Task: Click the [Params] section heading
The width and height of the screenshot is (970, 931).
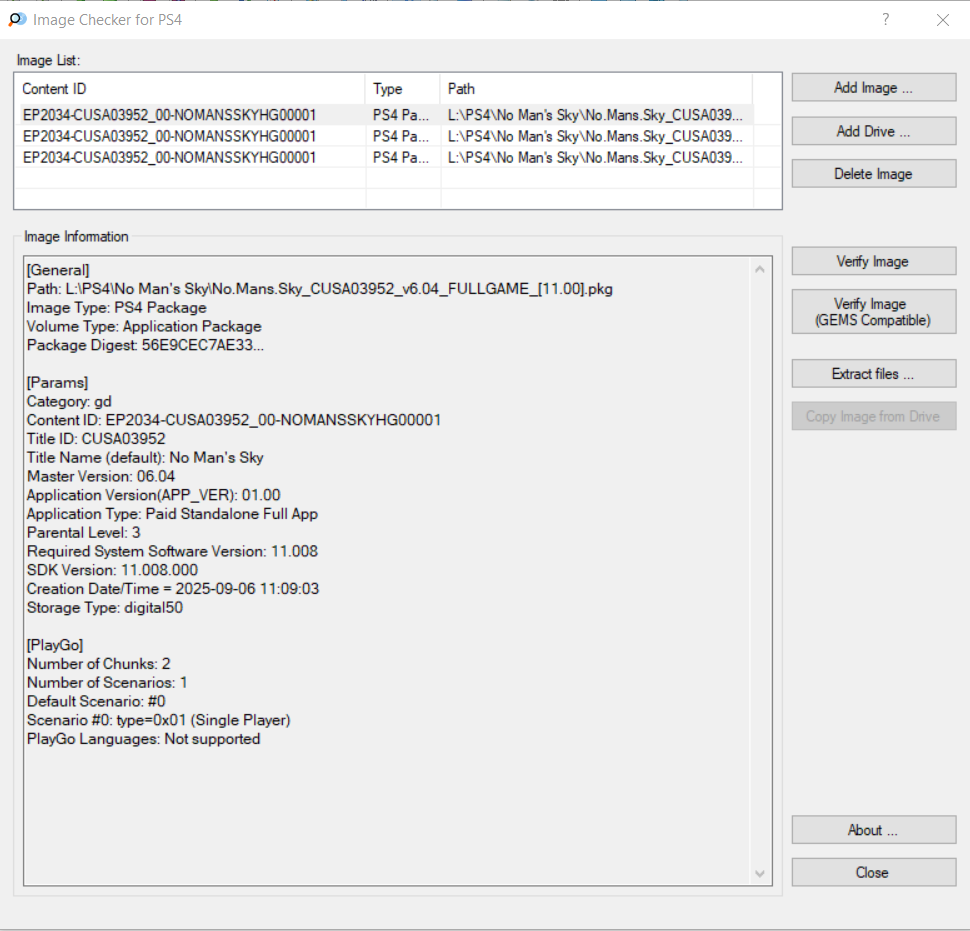Action: [58, 383]
